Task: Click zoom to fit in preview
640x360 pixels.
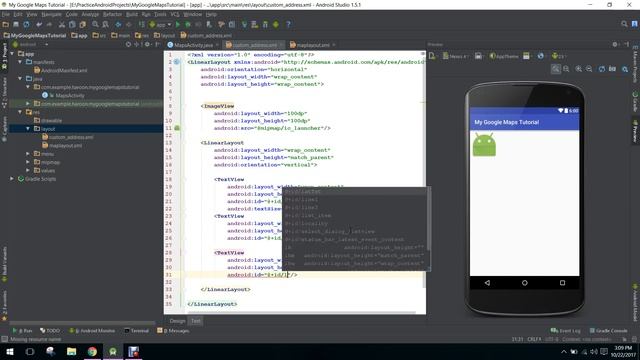Action: [x=556, y=69]
